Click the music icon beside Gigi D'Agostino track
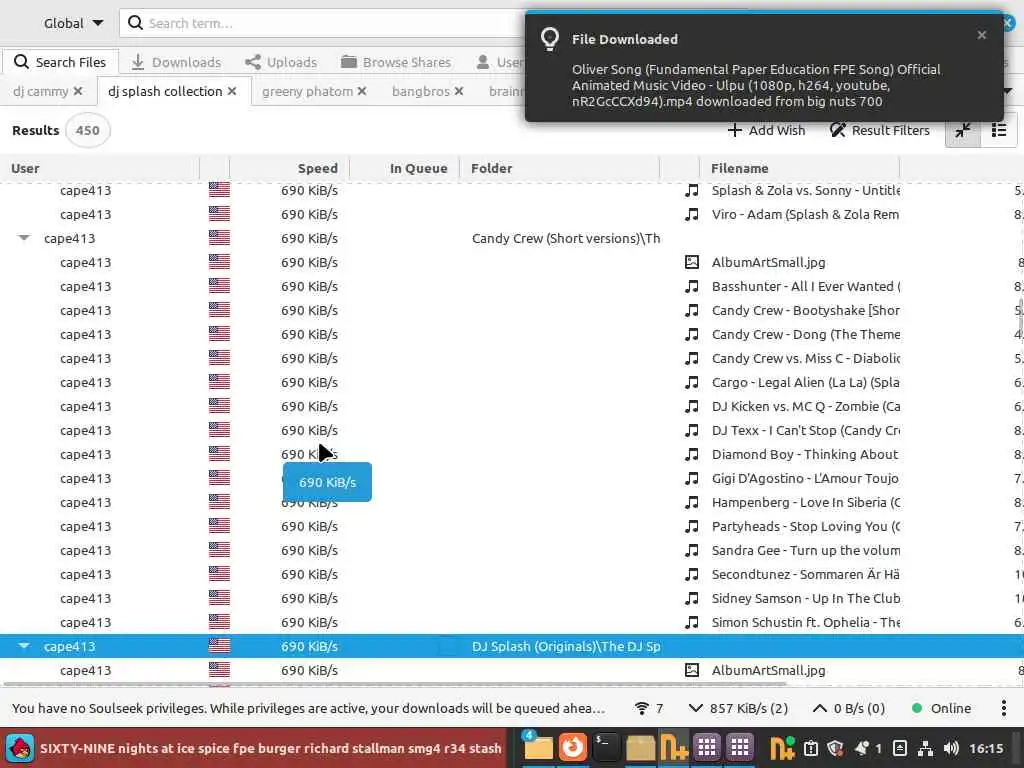Viewport: 1024px width, 768px height. [x=692, y=478]
